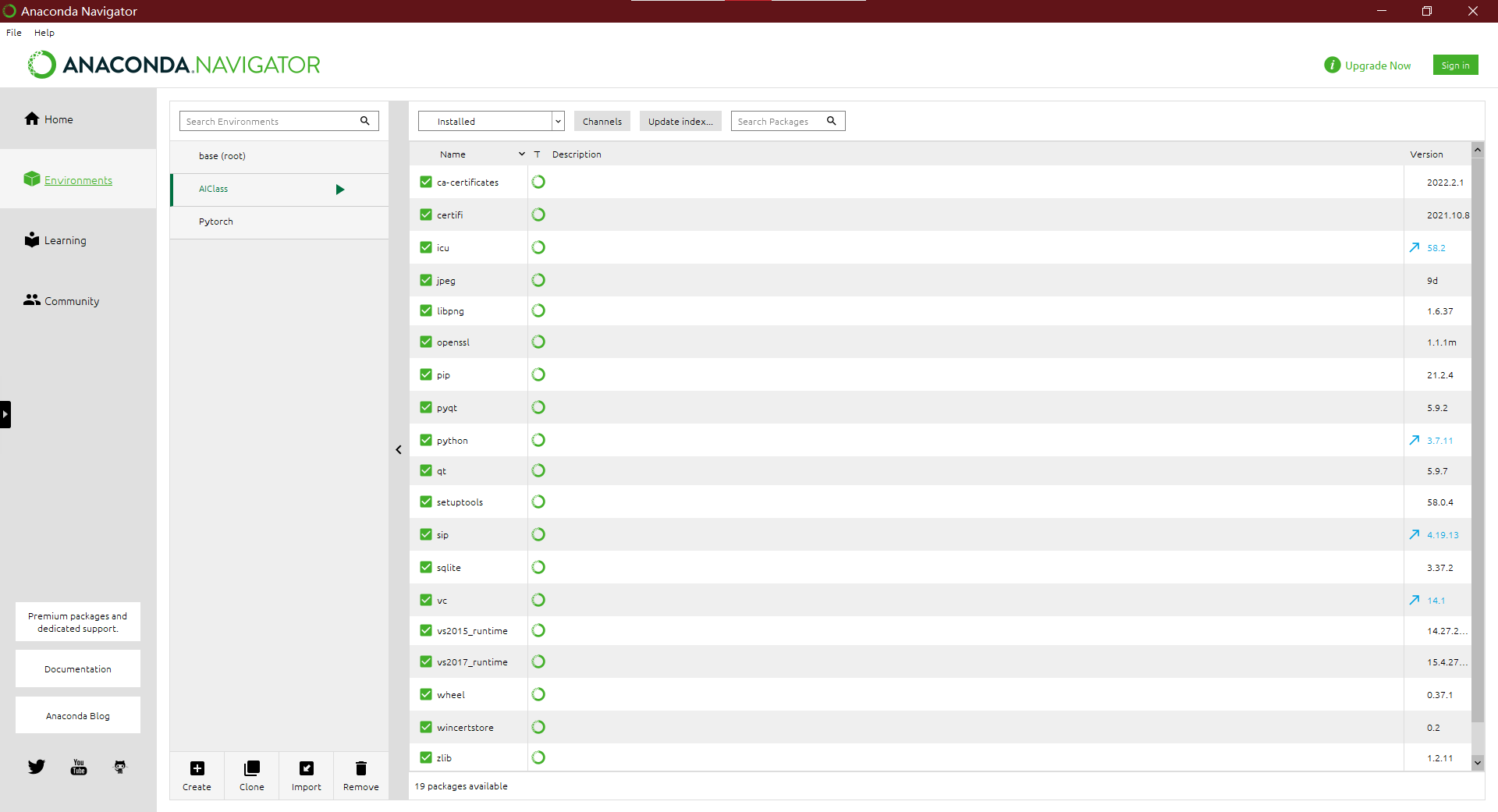The height and width of the screenshot is (812, 1498).
Task: Click the Channels button
Action: click(602, 121)
